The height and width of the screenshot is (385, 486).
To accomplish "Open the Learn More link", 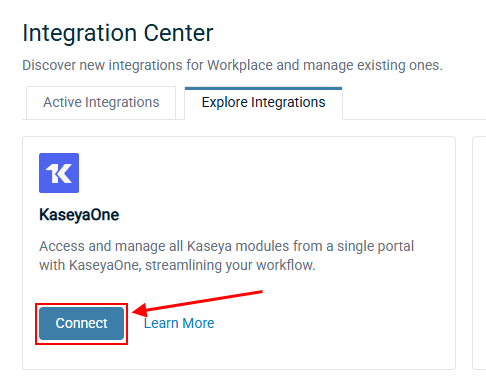I will 179,323.
